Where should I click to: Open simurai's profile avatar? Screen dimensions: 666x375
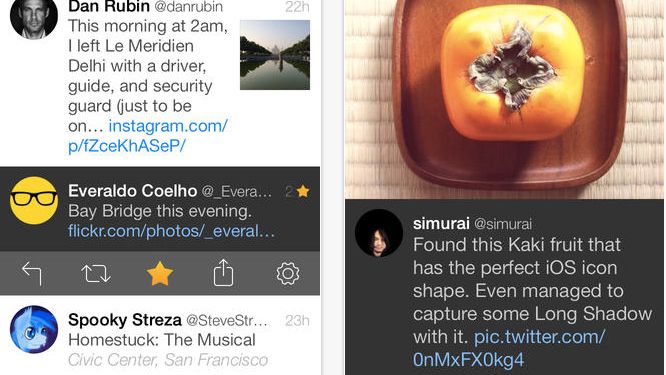[379, 233]
